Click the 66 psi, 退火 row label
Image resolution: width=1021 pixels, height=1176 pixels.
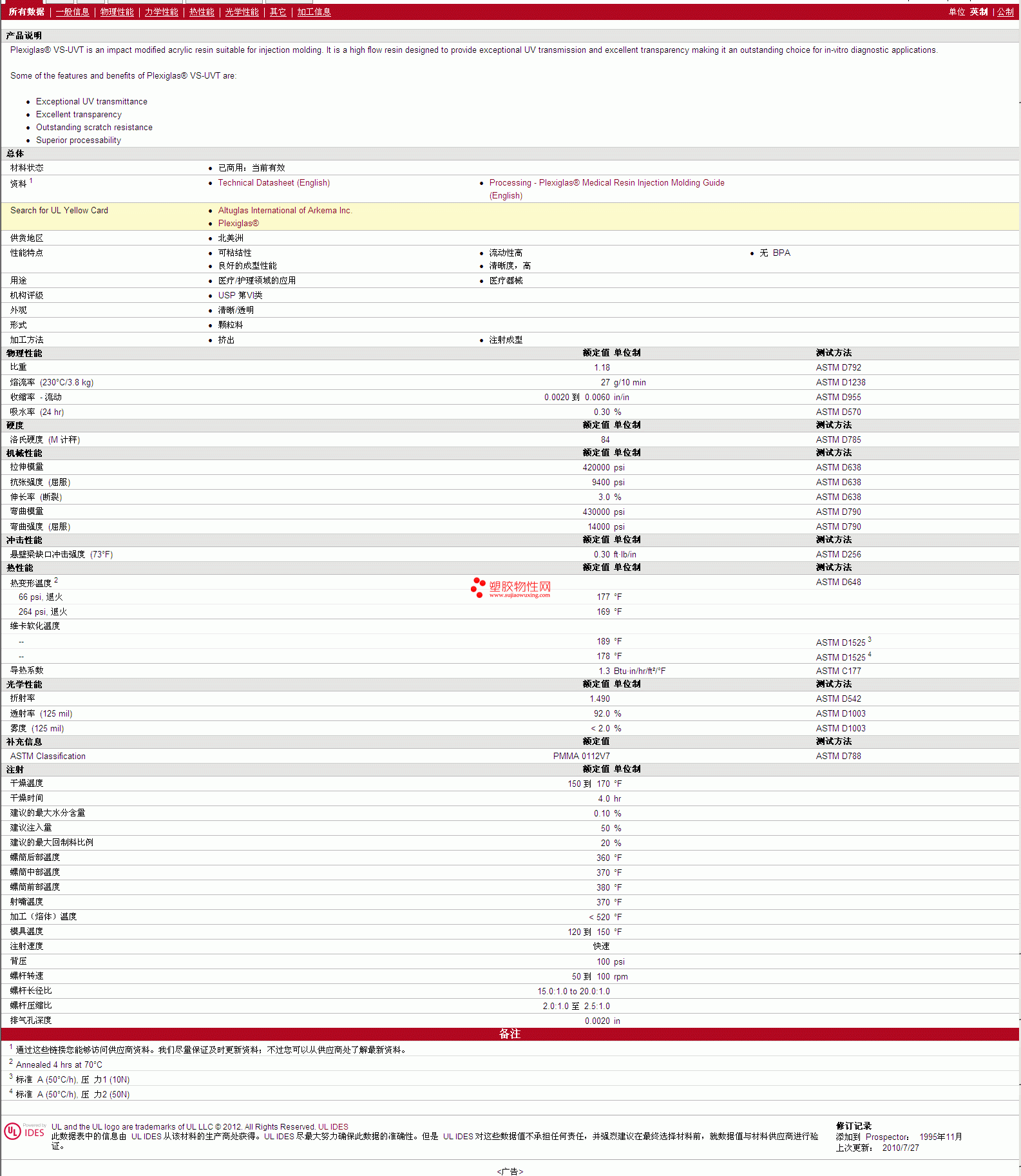coord(41,597)
